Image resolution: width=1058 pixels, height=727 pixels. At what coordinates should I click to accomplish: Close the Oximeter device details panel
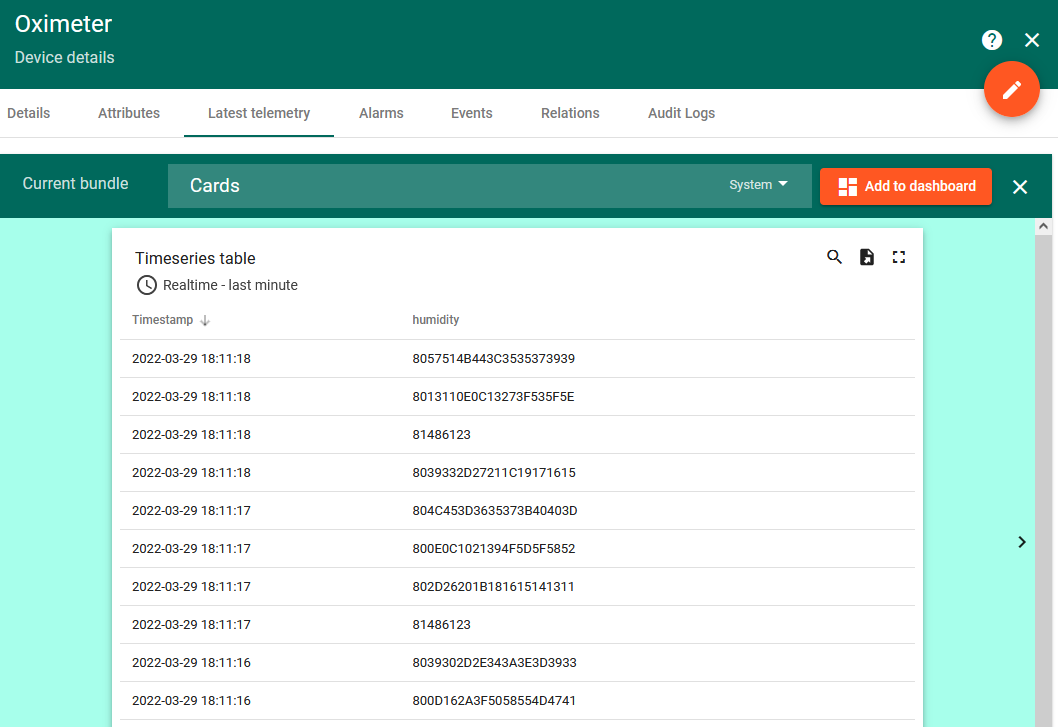coord(1032,40)
